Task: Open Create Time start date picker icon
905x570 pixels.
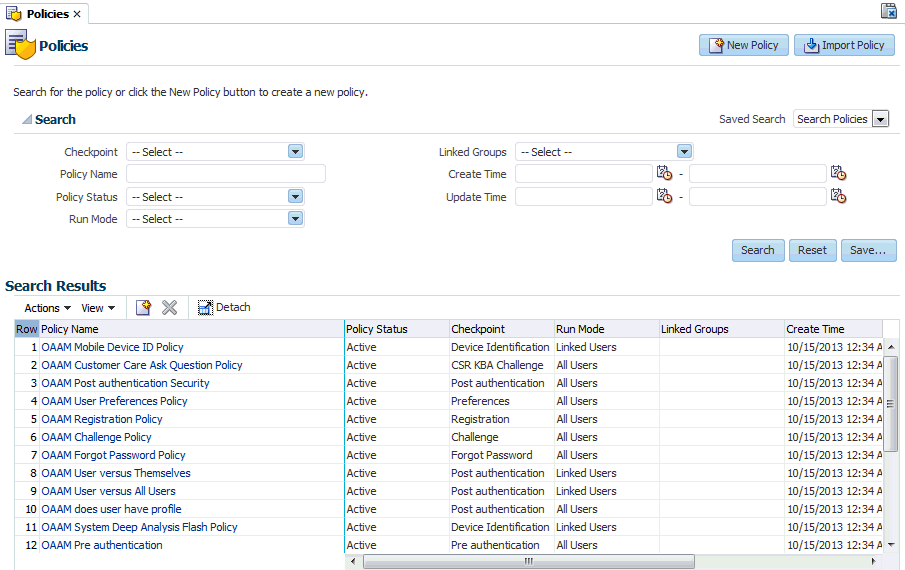Action: (x=664, y=173)
